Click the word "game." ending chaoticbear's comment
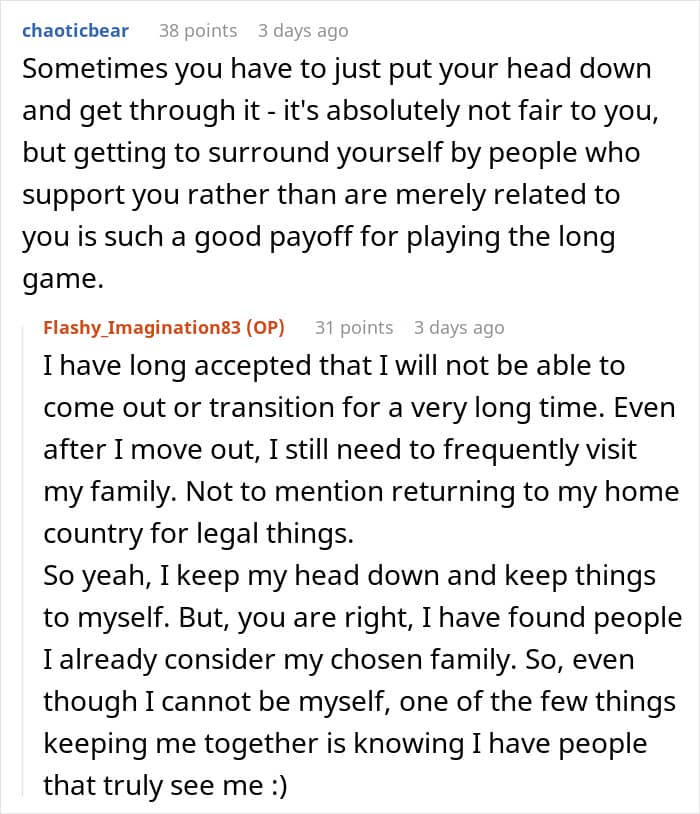The height and width of the screenshot is (814, 700). [62, 281]
